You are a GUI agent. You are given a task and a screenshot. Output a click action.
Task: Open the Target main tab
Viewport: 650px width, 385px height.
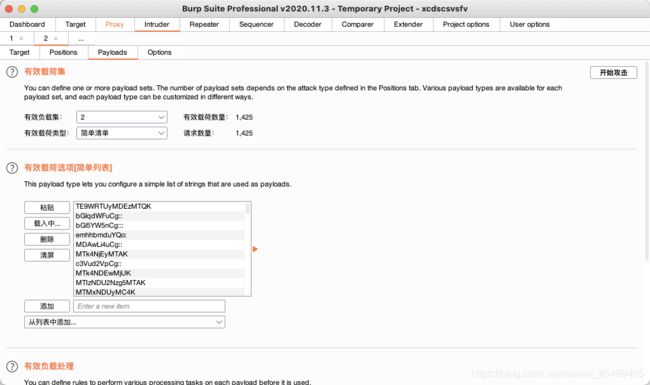click(x=75, y=24)
